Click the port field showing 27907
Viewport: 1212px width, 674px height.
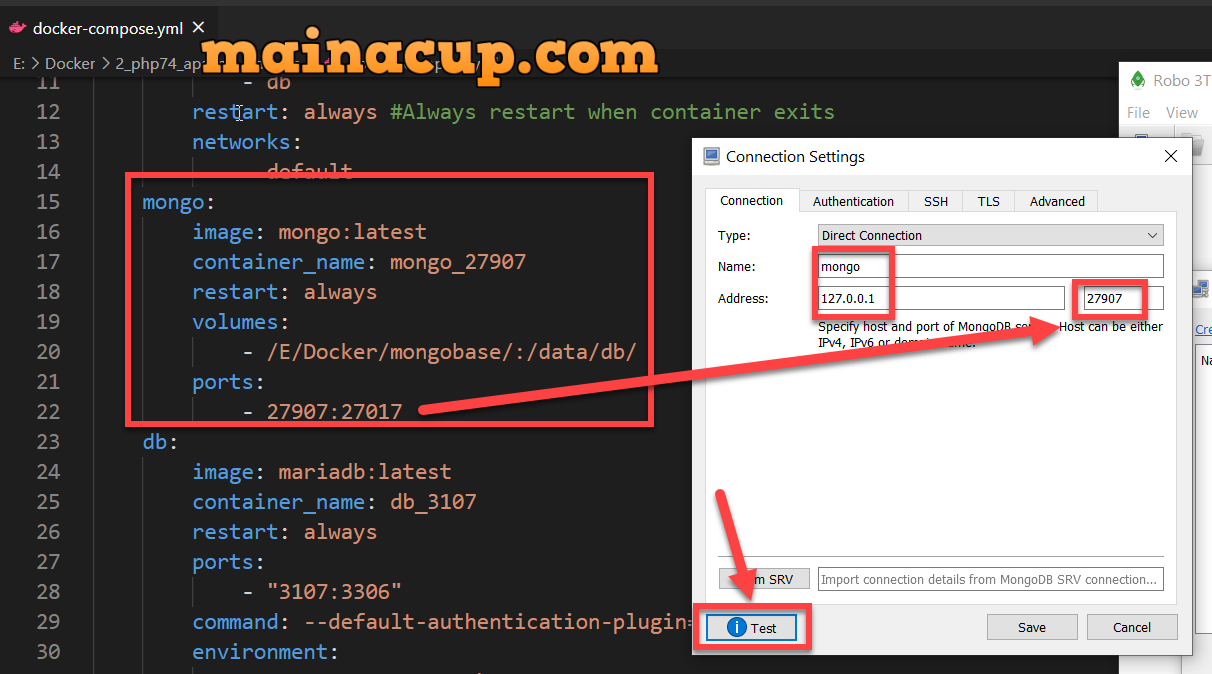pos(1123,298)
